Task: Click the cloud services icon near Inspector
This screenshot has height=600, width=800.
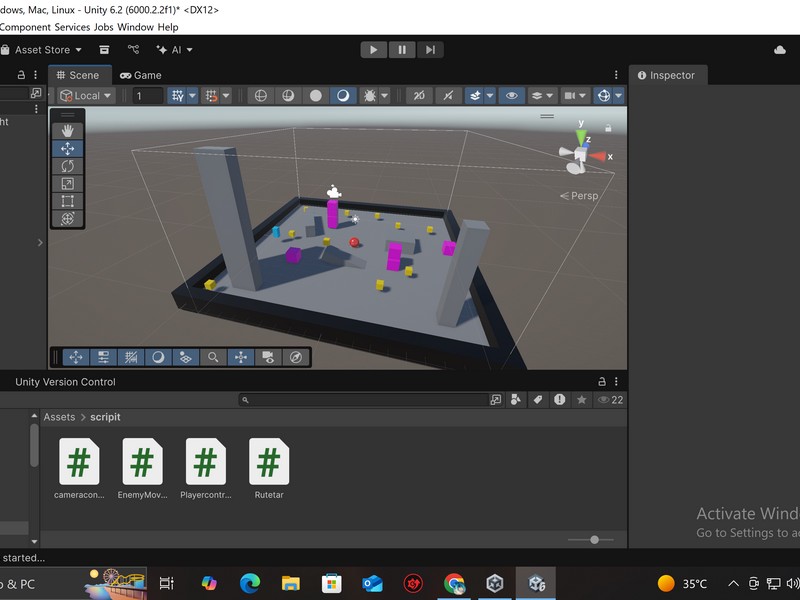Action: (x=780, y=48)
